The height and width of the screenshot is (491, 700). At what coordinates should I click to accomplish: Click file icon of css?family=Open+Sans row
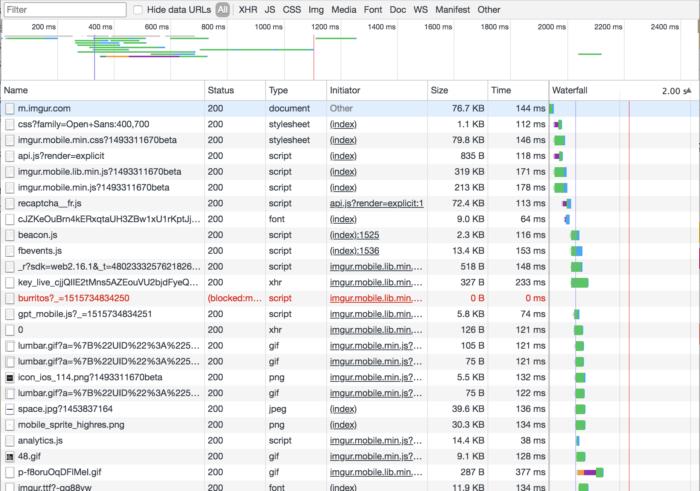pyautogui.click(x=10, y=125)
